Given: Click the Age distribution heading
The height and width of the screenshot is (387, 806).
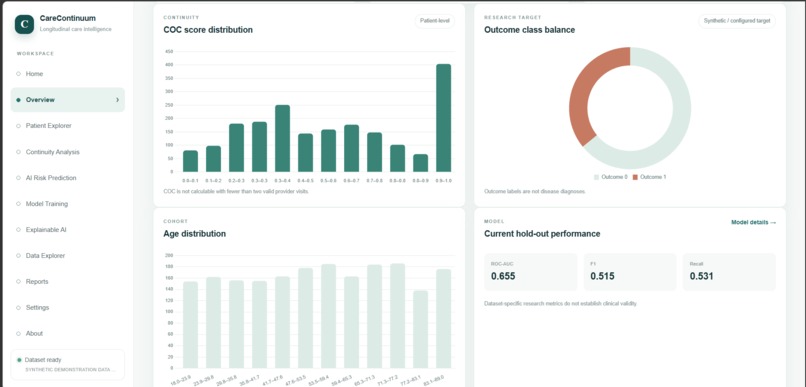Looking at the screenshot, I should click(x=194, y=234).
